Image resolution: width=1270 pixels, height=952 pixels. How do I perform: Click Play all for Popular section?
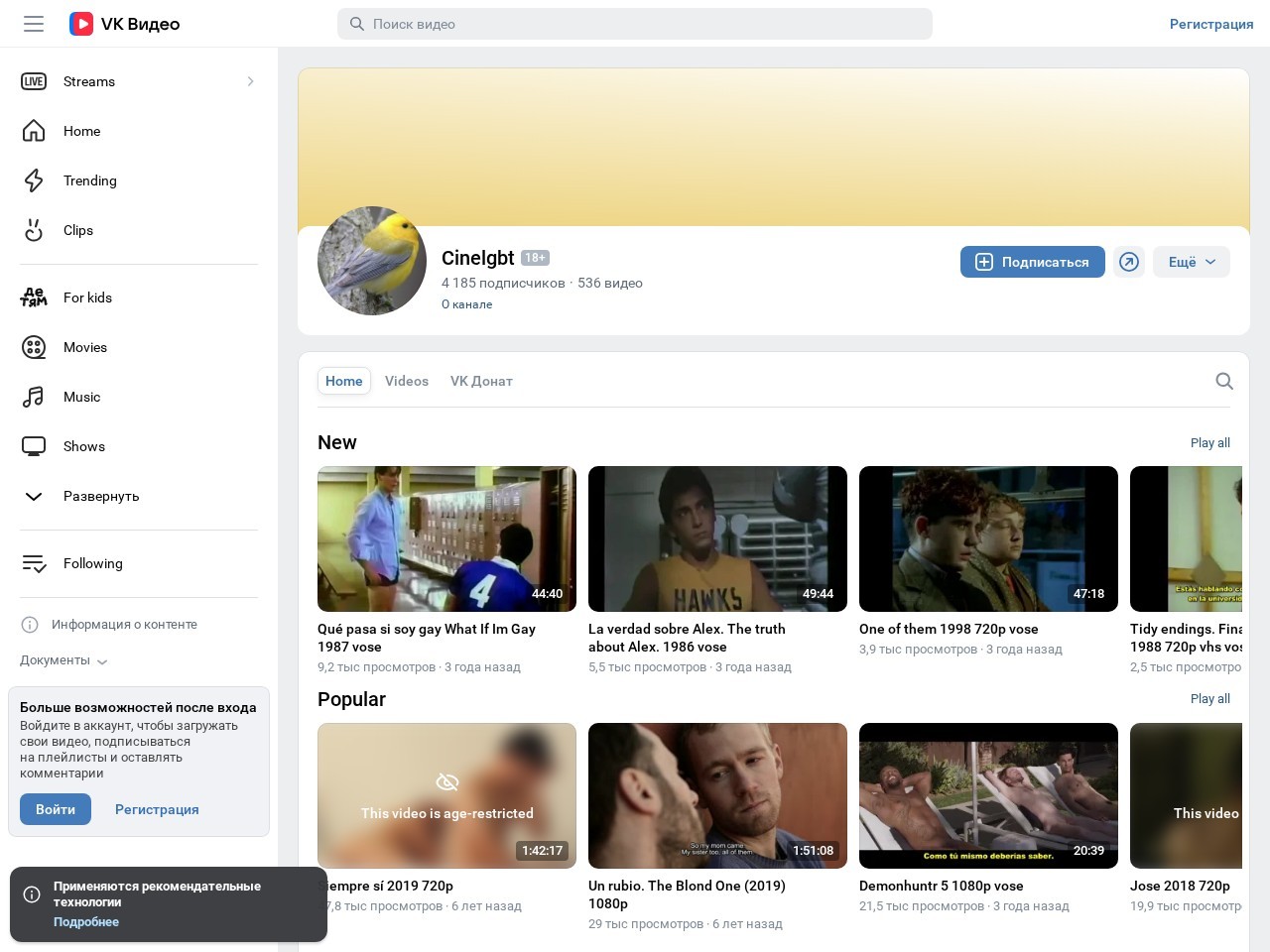pyautogui.click(x=1210, y=699)
